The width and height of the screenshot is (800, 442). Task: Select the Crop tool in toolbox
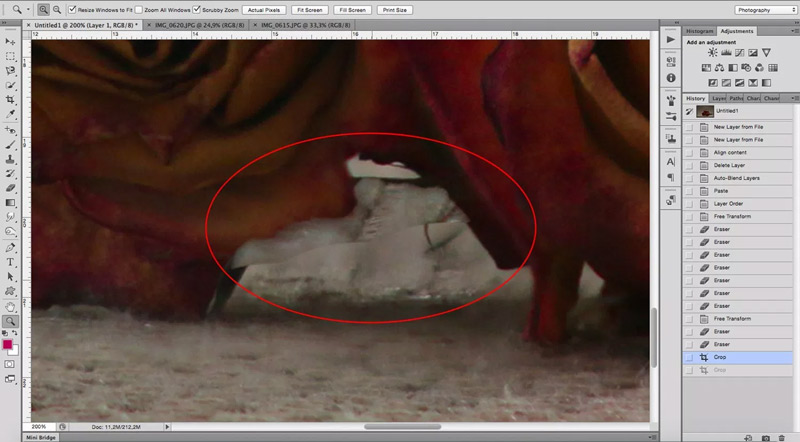point(11,100)
